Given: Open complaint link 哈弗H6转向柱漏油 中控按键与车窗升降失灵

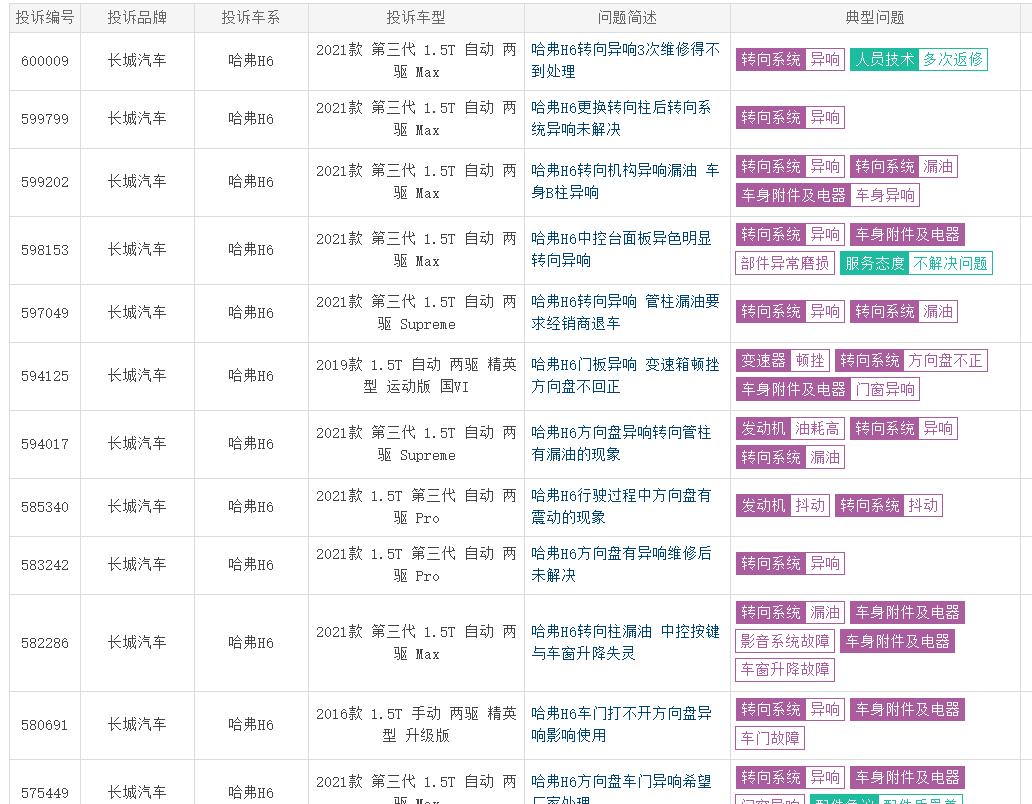Looking at the screenshot, I should pos(625,642).
